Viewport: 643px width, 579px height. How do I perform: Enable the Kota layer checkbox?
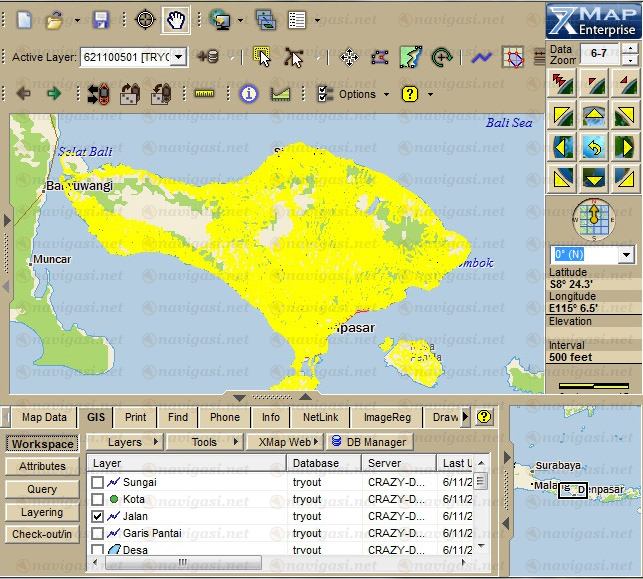[x=97, y=499]
